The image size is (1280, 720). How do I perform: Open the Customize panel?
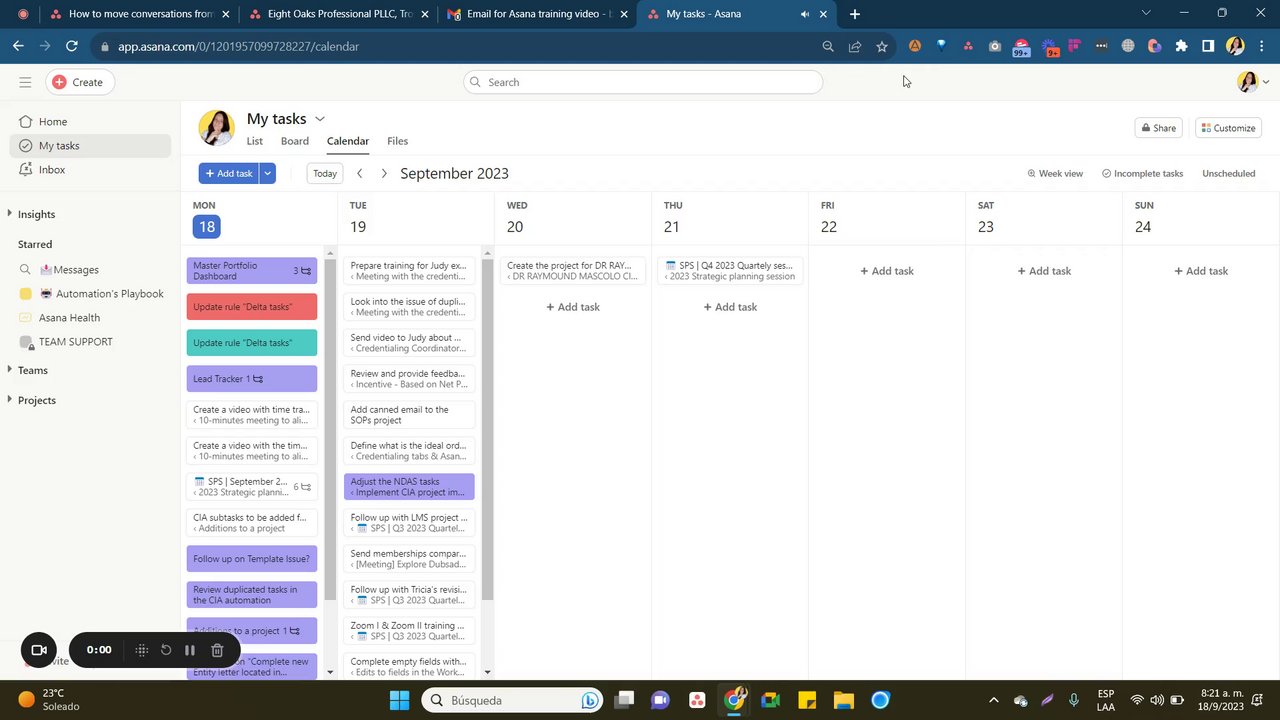(1228, 128)
